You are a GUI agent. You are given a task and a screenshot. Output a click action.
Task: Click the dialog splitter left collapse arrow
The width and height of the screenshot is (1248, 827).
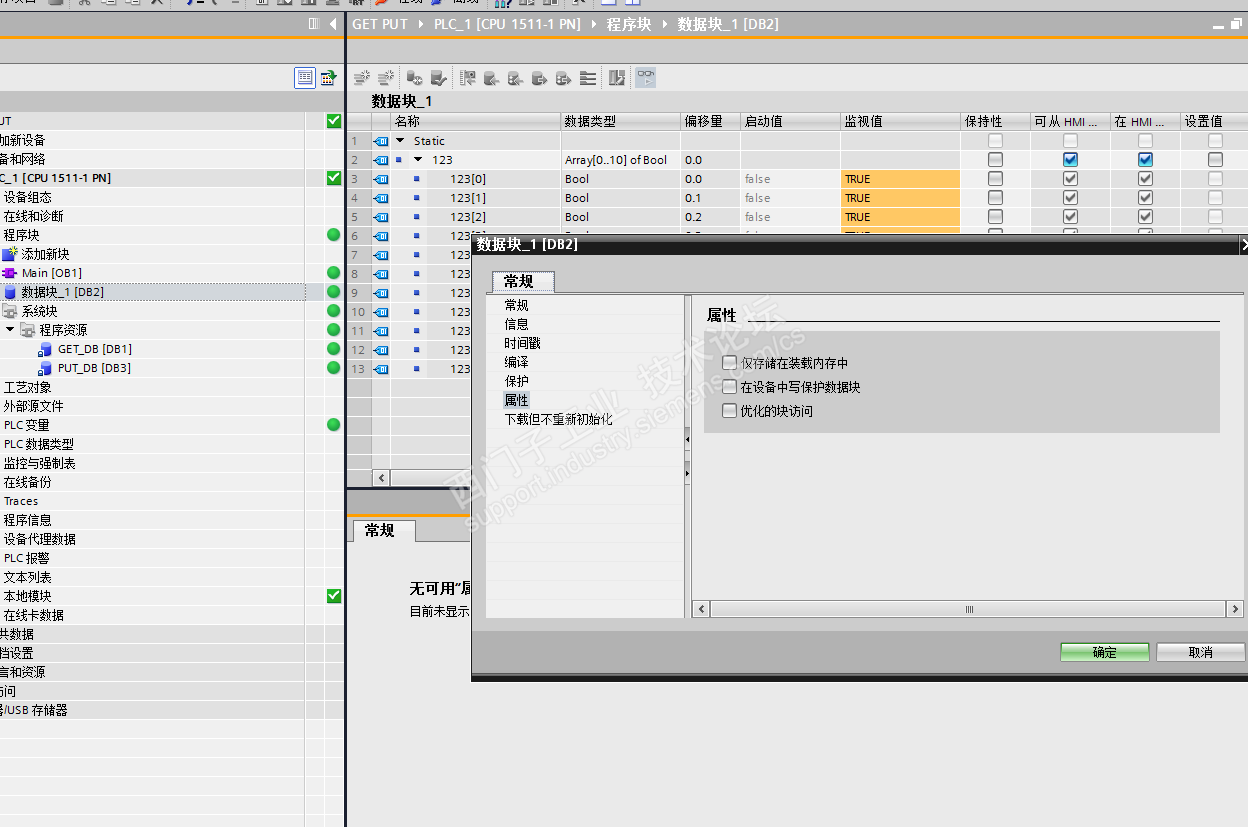pos(687,439)
